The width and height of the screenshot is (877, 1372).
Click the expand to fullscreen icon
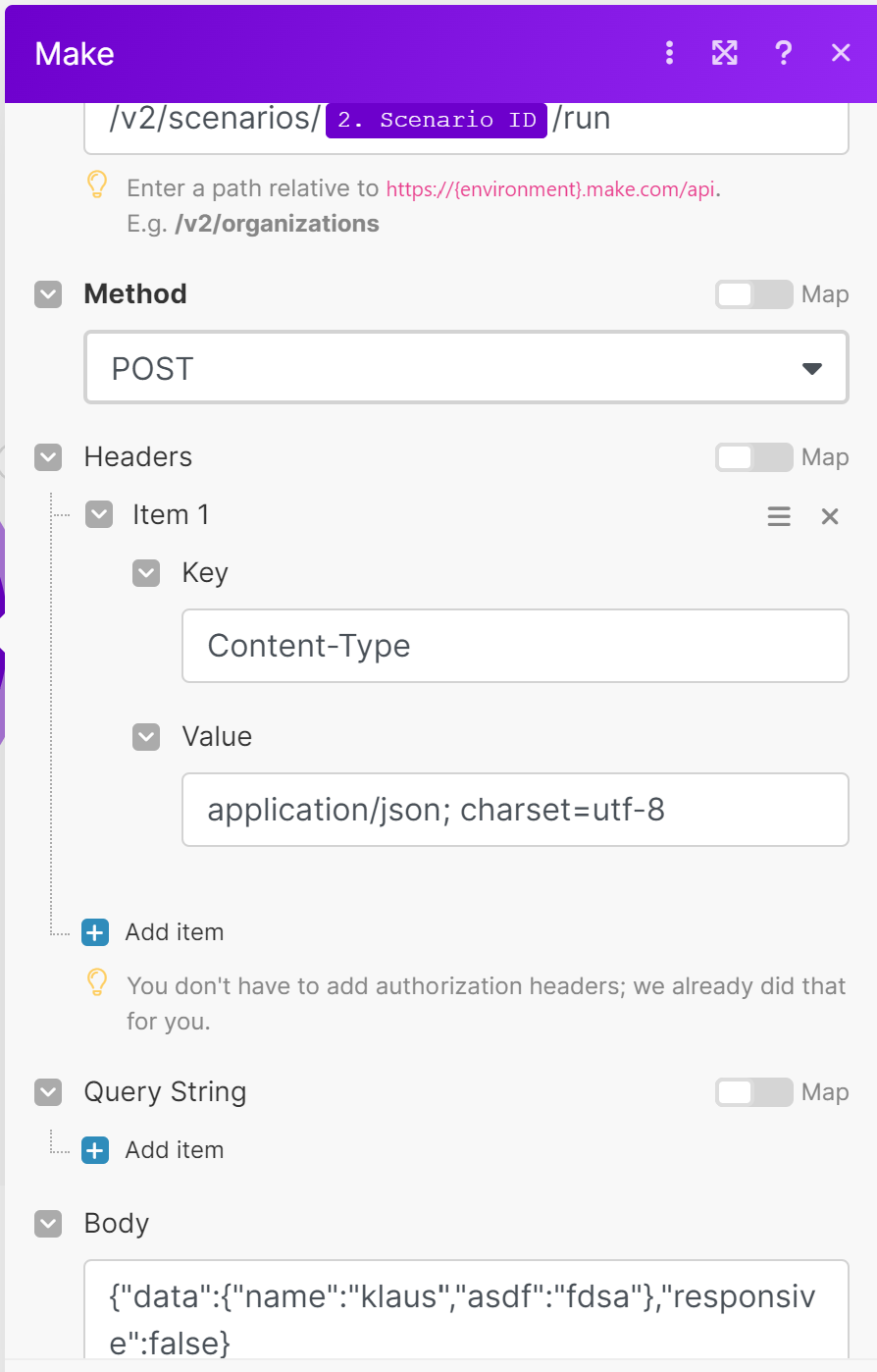[x=724, y=53]
